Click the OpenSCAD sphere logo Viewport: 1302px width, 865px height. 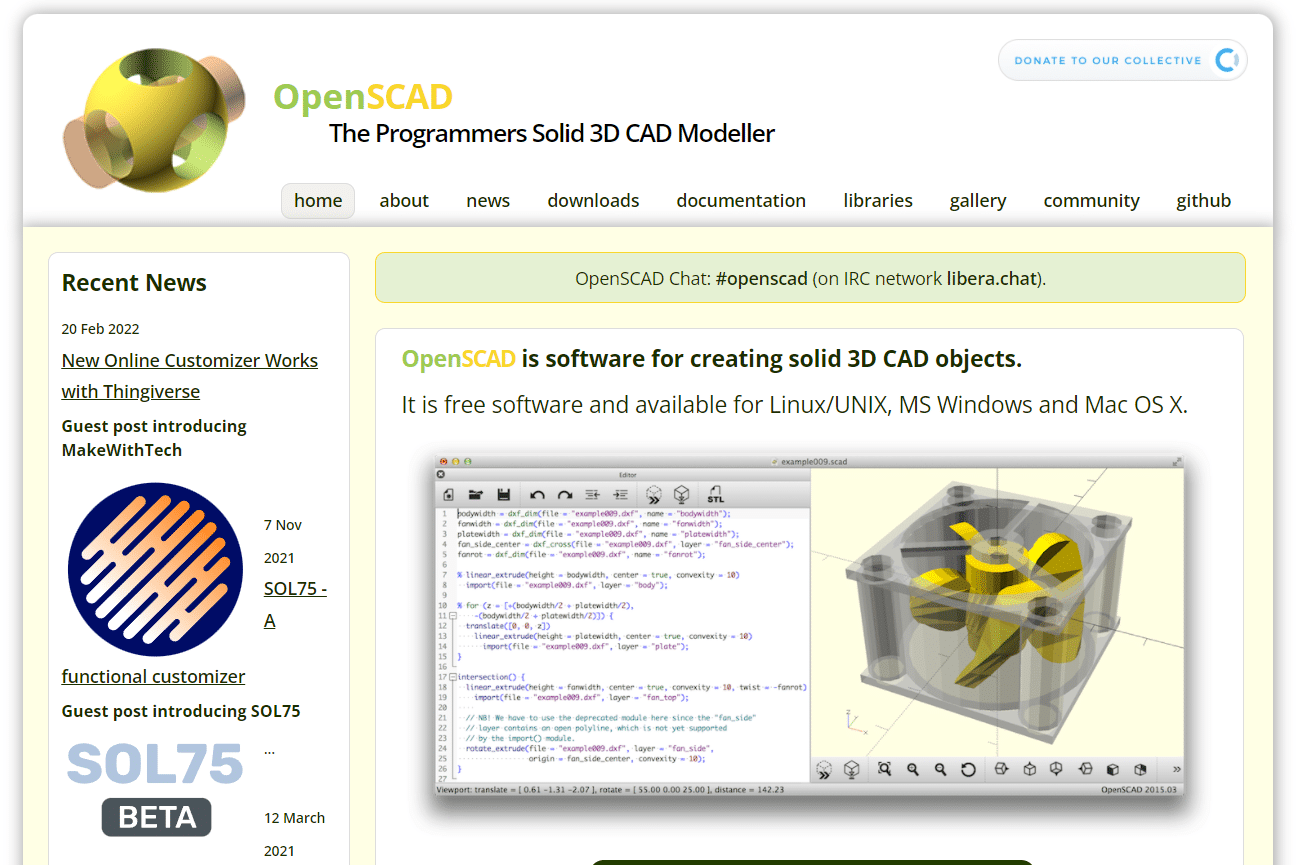coord(153,120)
